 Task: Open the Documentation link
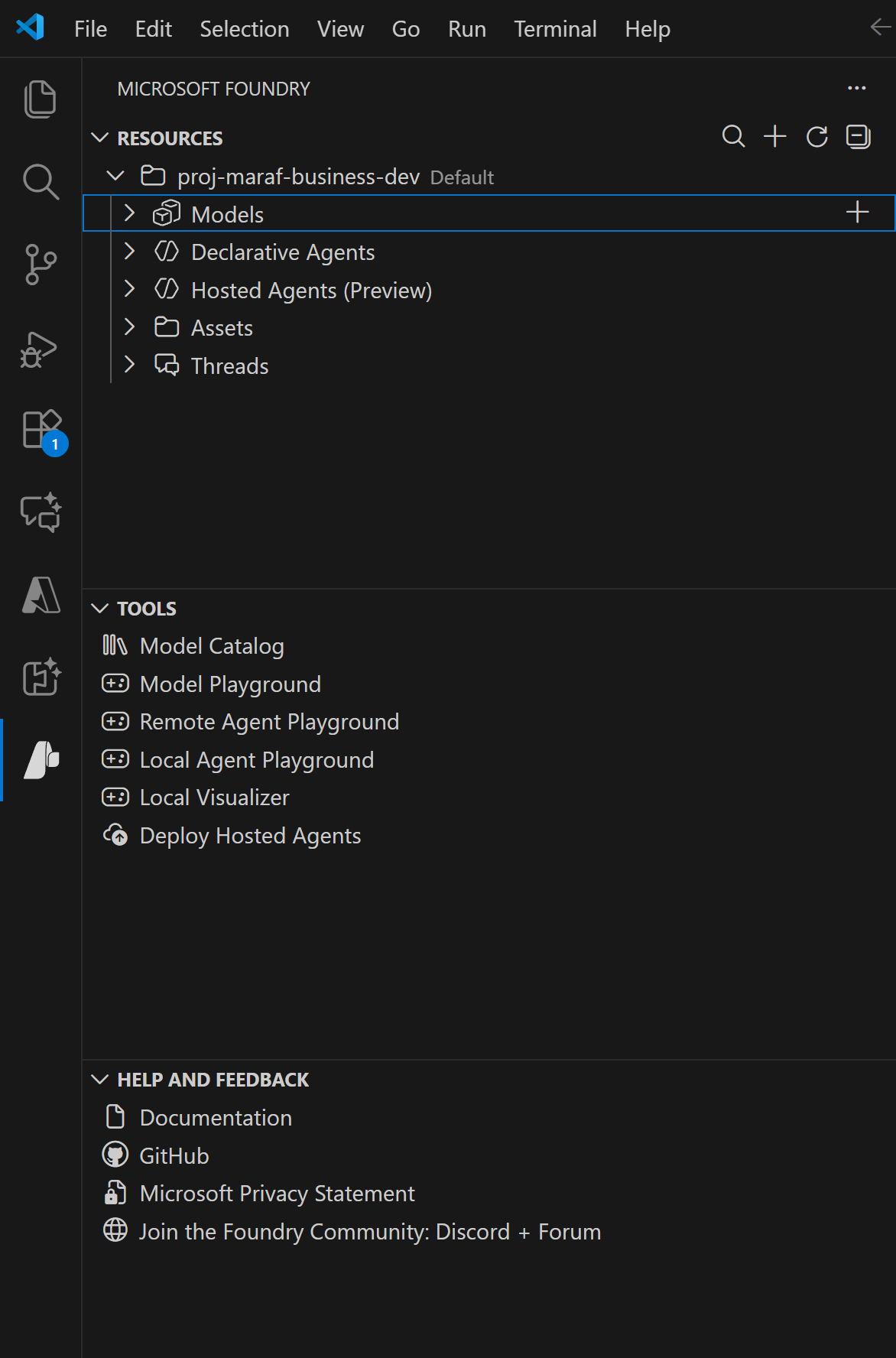point(216,1118)
